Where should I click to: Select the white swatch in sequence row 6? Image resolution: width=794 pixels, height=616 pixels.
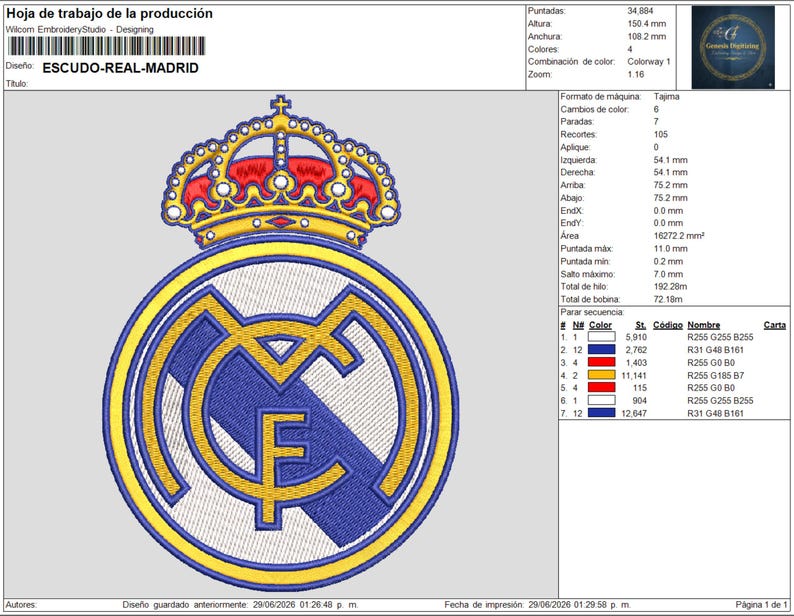click(x=601, y=400)
